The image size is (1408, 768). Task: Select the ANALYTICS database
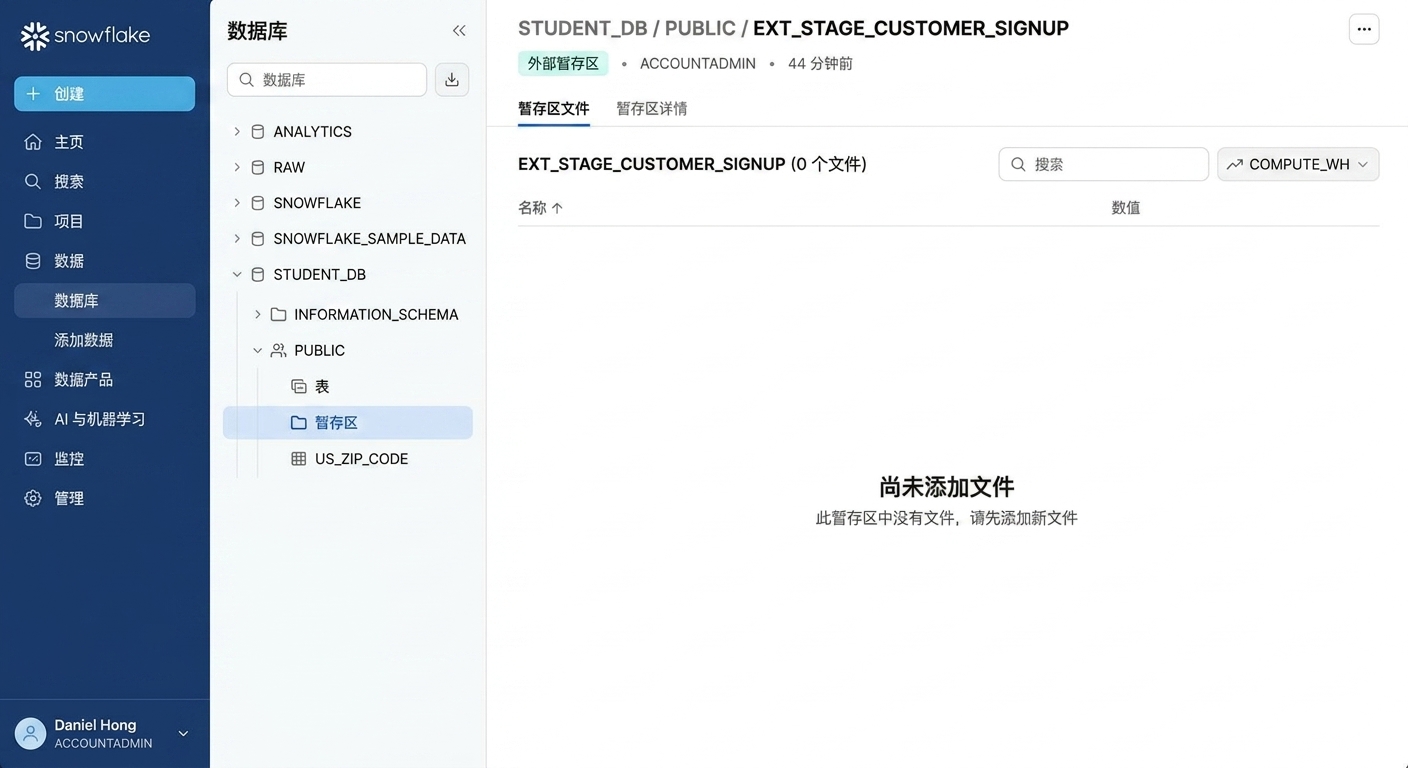tap(312, 132)
